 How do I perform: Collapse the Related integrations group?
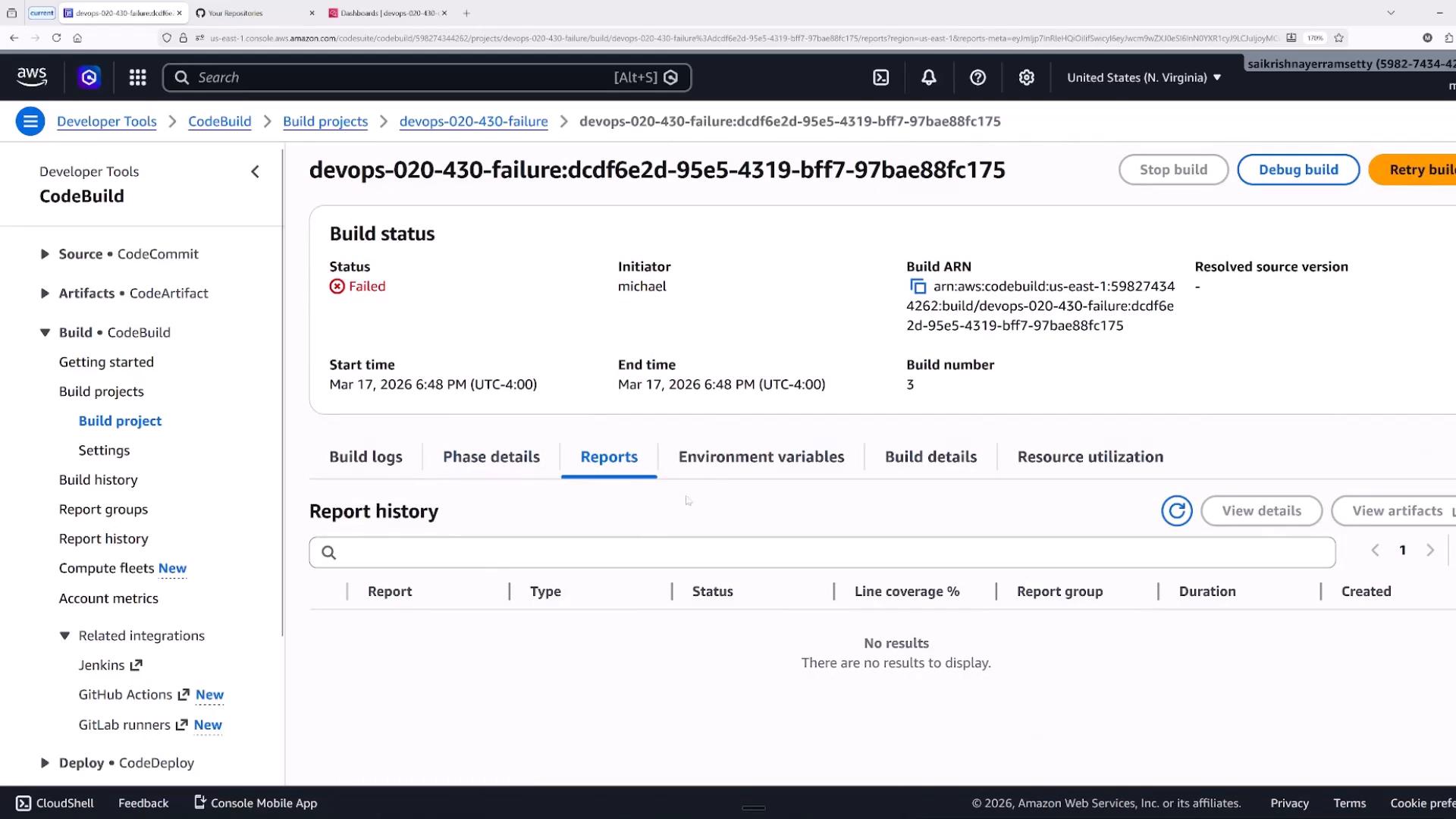click(64, 636)
